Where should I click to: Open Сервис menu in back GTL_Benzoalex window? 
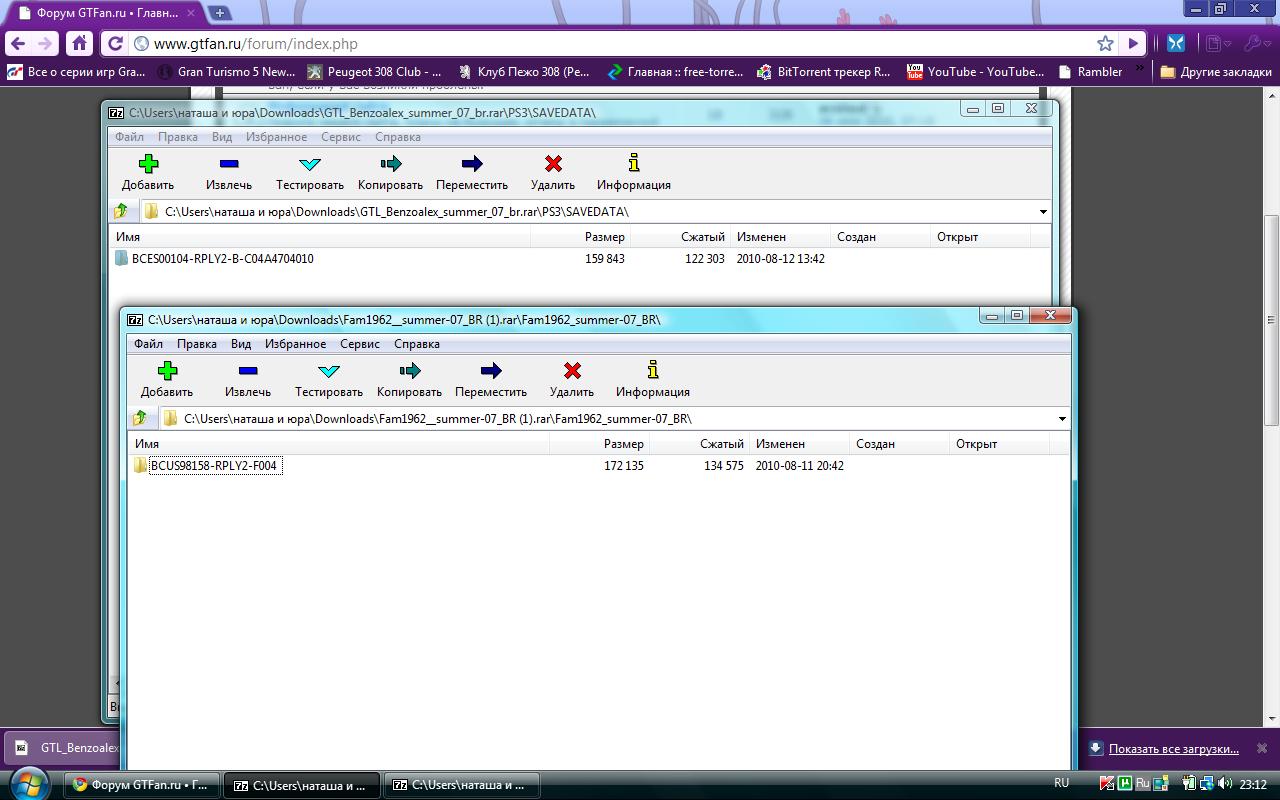pyautogui.click(x=341, y=136)
